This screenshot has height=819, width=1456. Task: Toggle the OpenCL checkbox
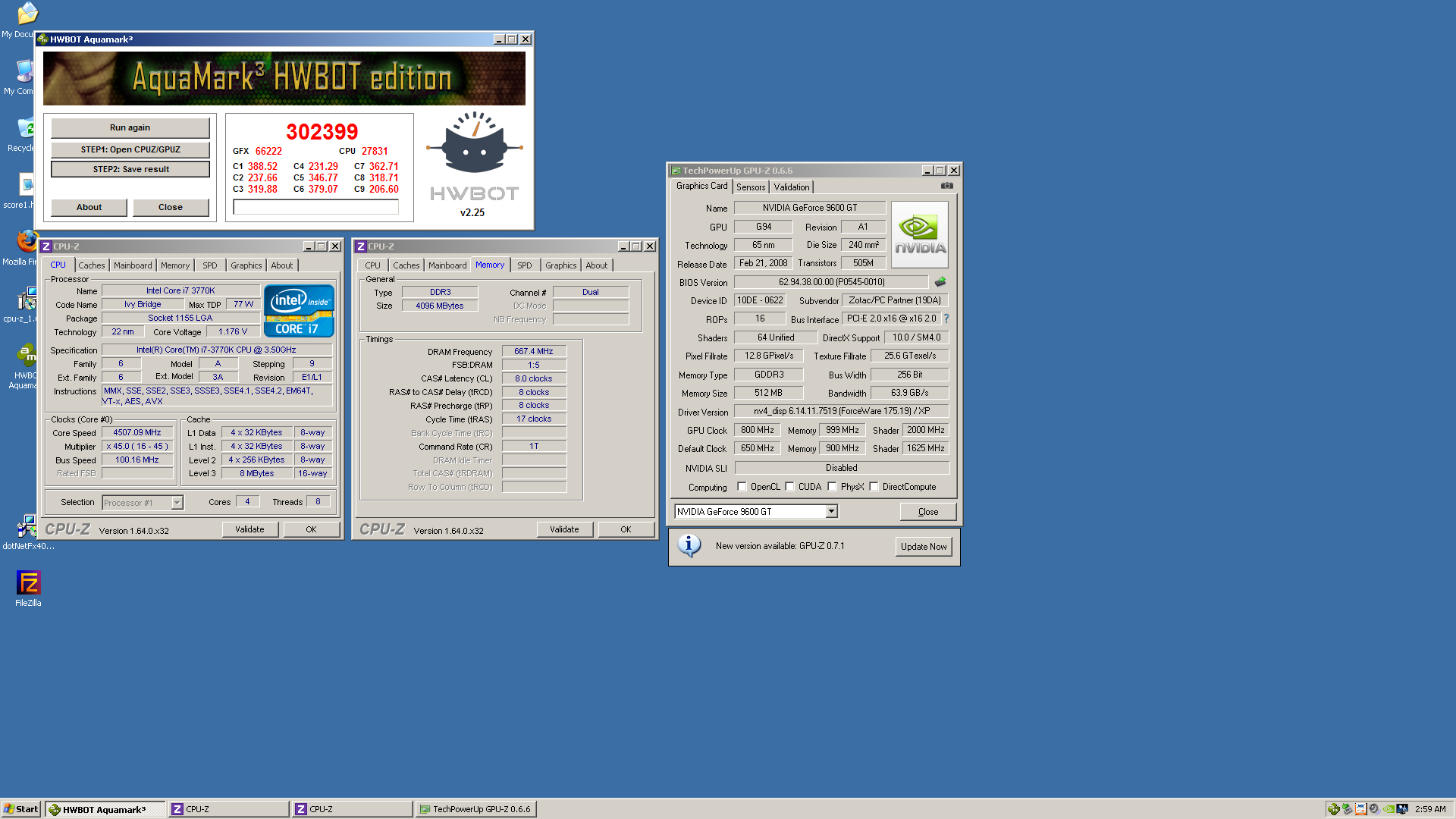tap(742, 487)
